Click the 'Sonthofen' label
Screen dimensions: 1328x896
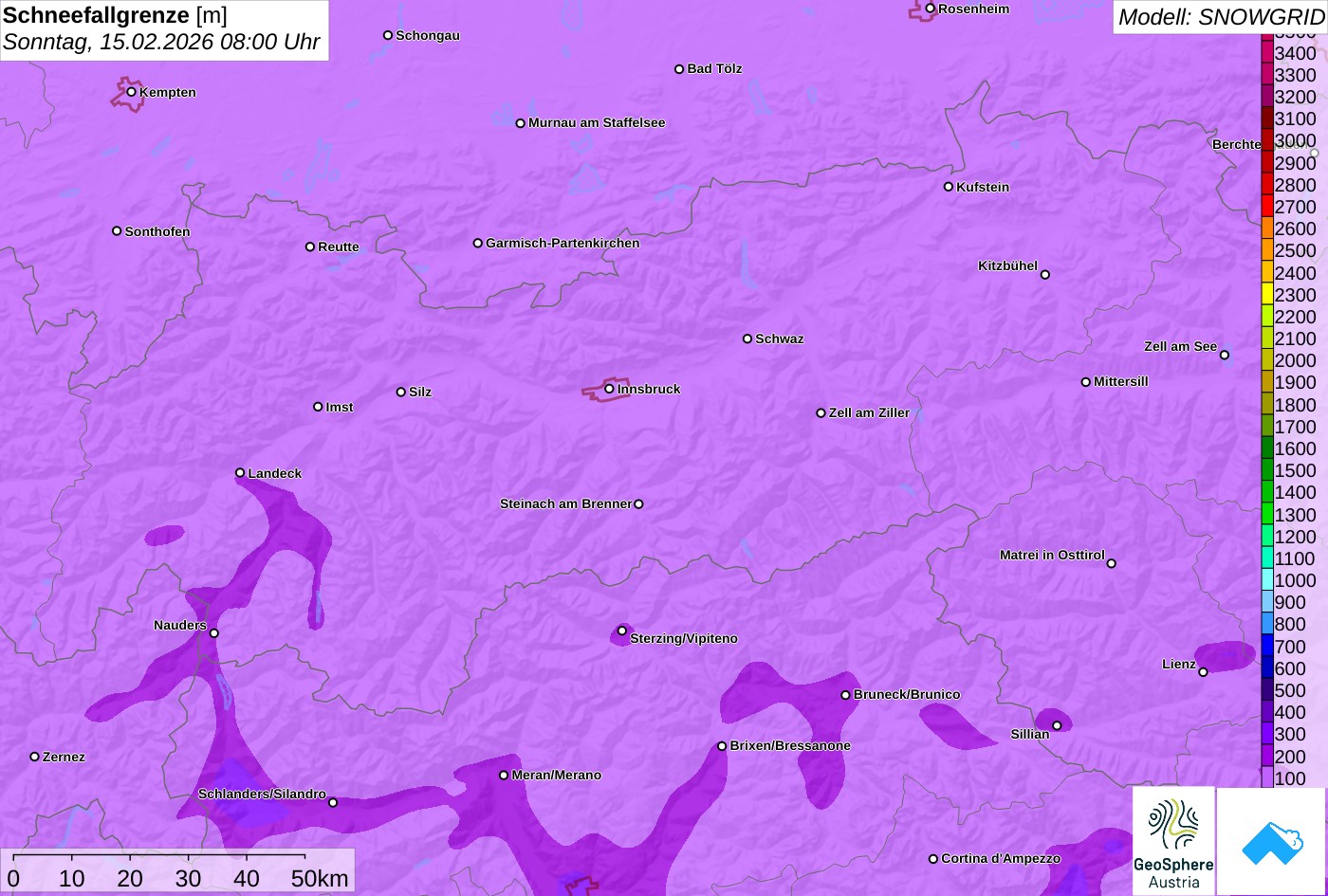(157, 231)
